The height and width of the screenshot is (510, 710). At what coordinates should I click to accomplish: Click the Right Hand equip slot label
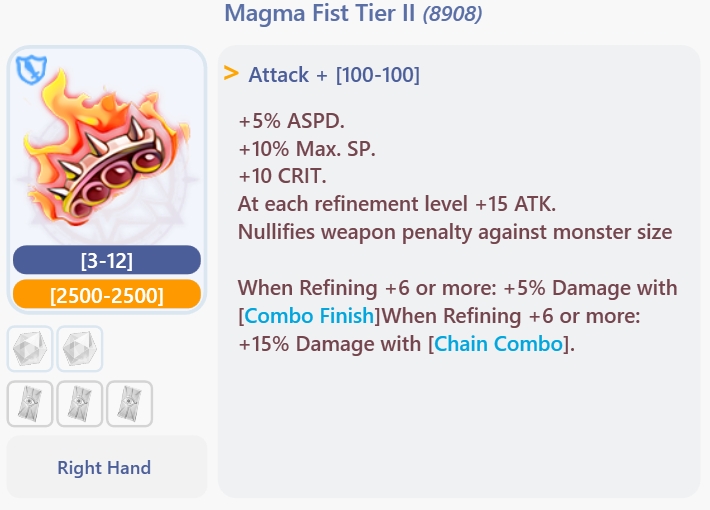(x=104, y=467)
